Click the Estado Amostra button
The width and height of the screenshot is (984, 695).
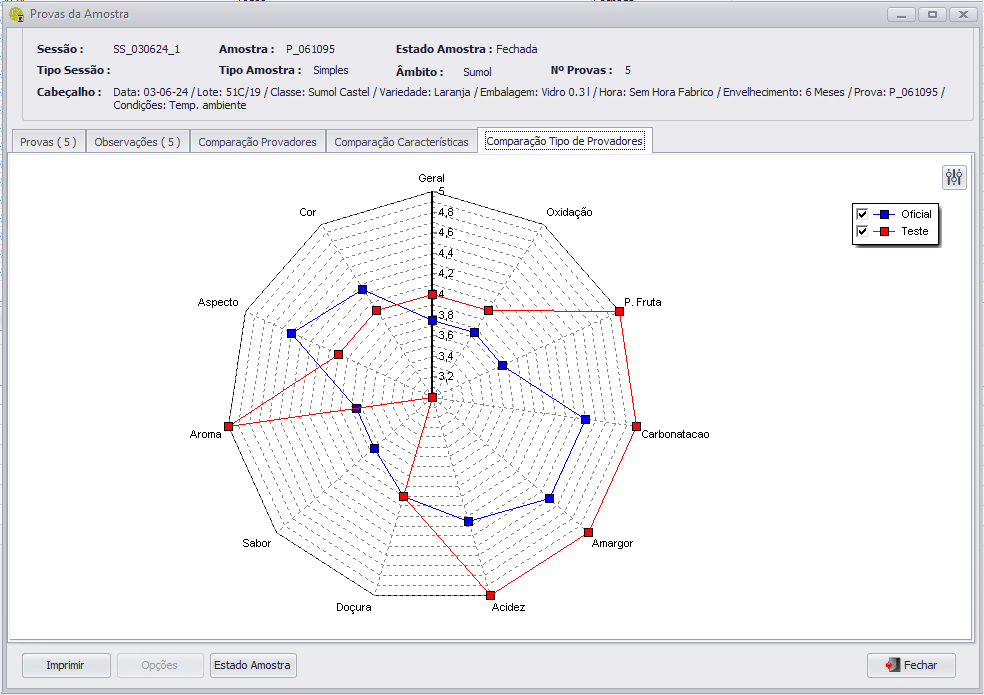pyautogui.click(x=253, y=665)
